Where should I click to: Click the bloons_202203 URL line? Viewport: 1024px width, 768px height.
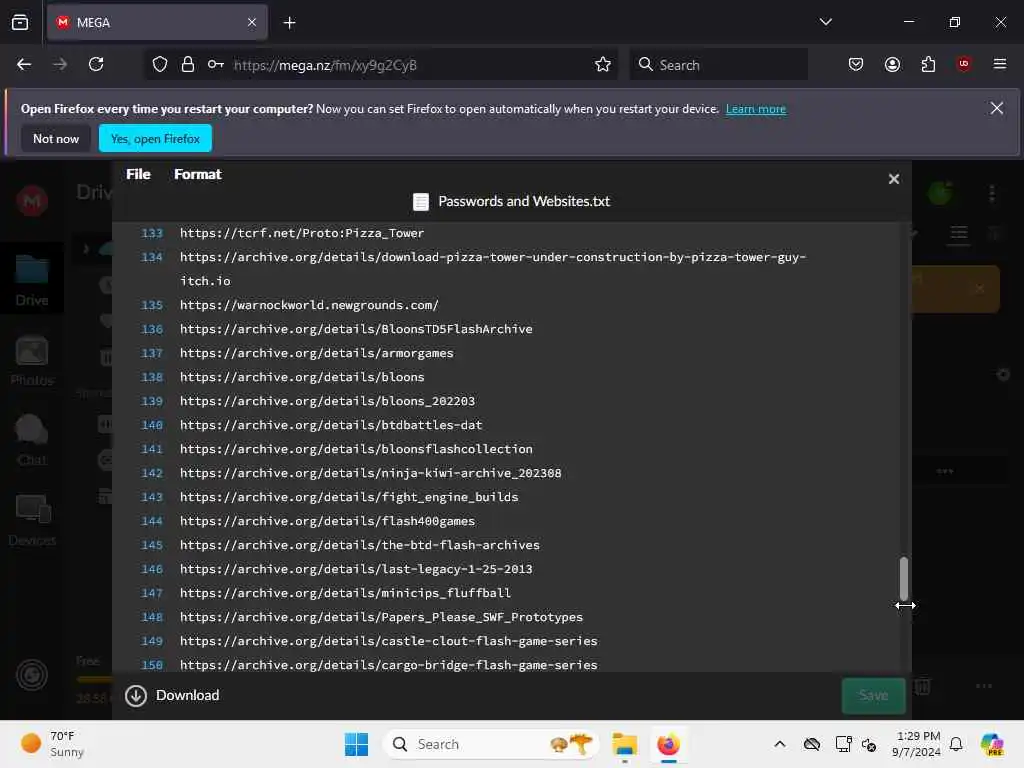327,401
